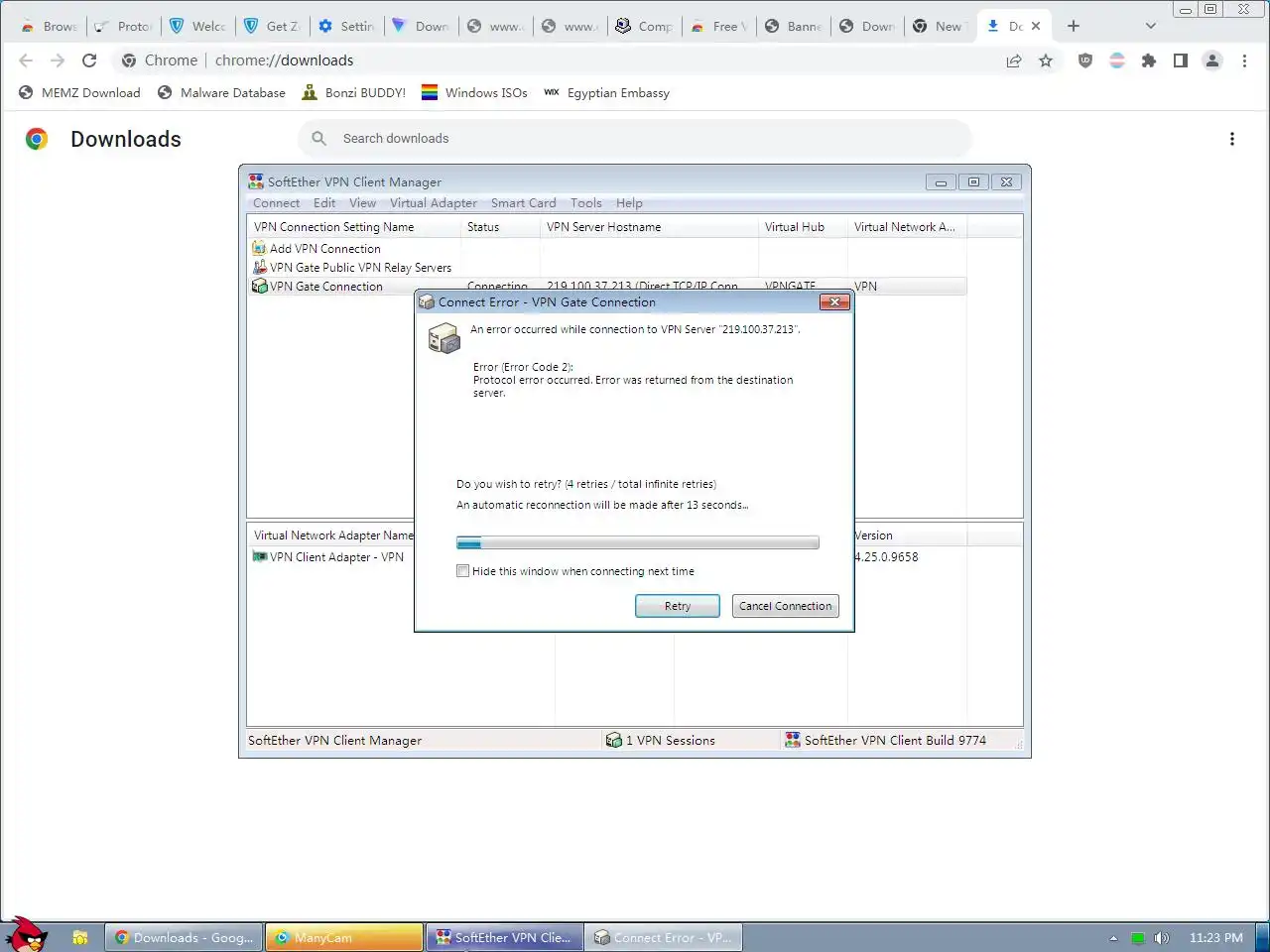
Task: Click VPN Connection Setting Name column header
Action: (354, 227)
